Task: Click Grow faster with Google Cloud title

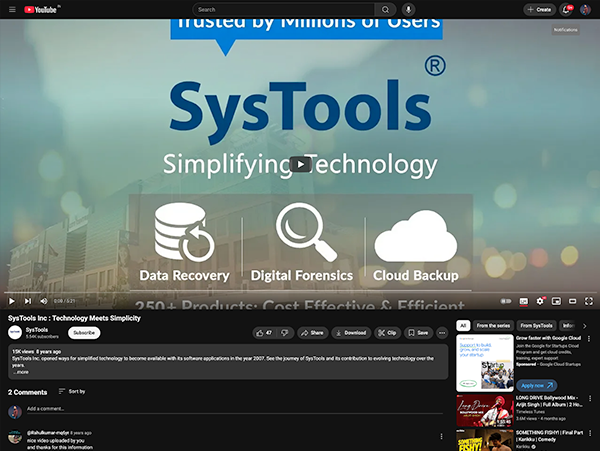Action: click(x=548, y=338)
